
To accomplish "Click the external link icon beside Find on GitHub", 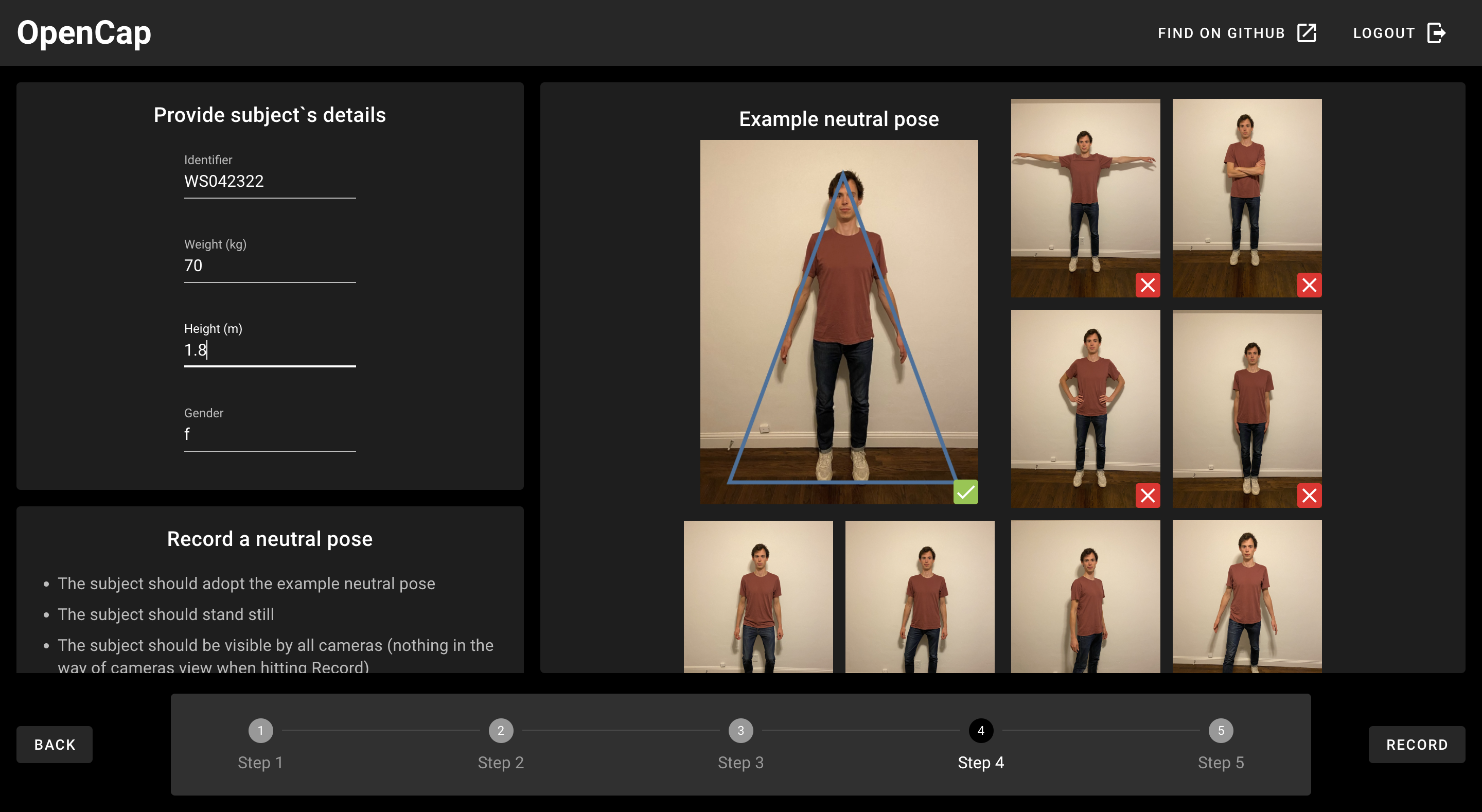I will click(1307, 33).
